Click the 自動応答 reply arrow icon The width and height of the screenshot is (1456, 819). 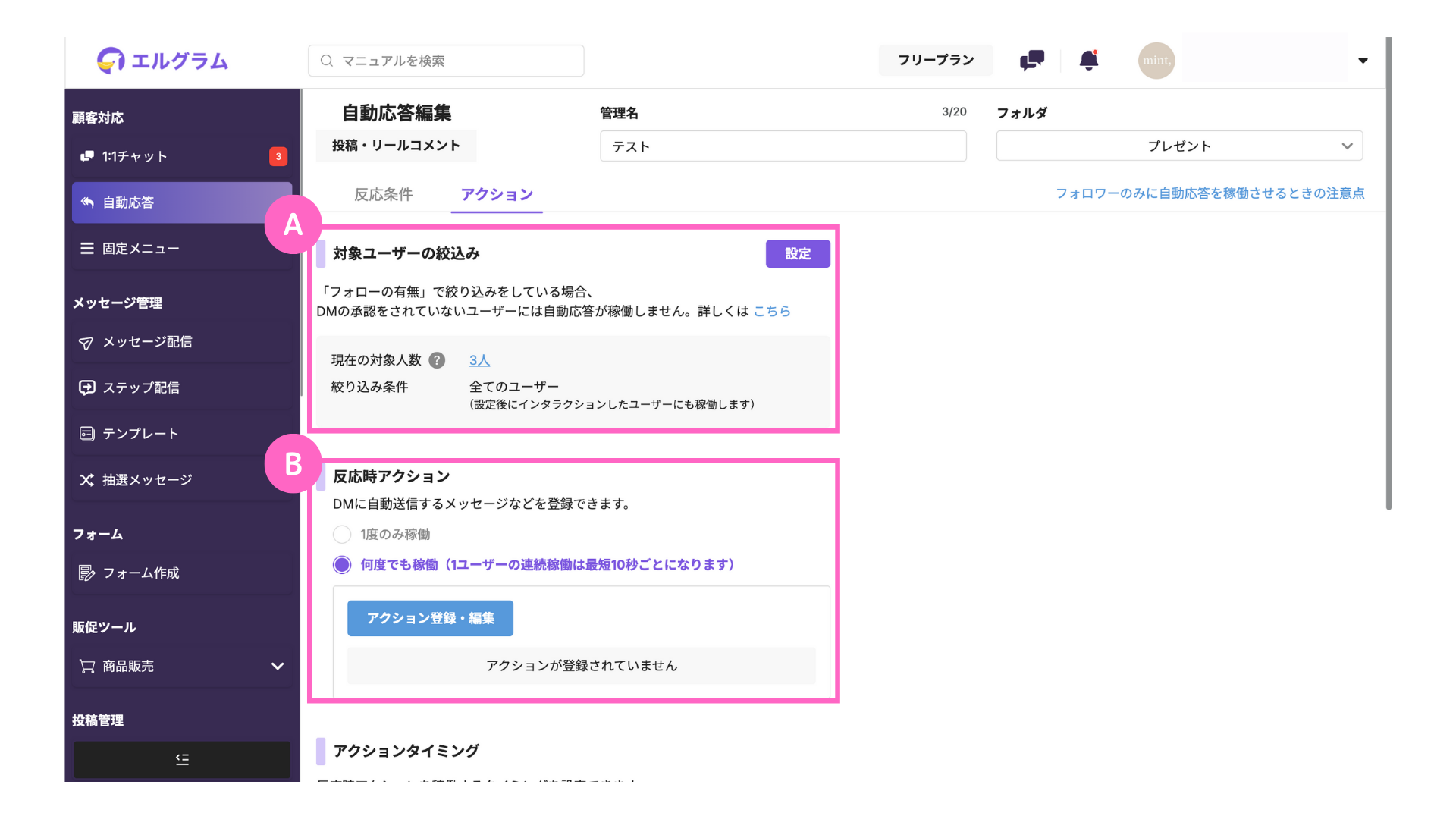point(87,202)
